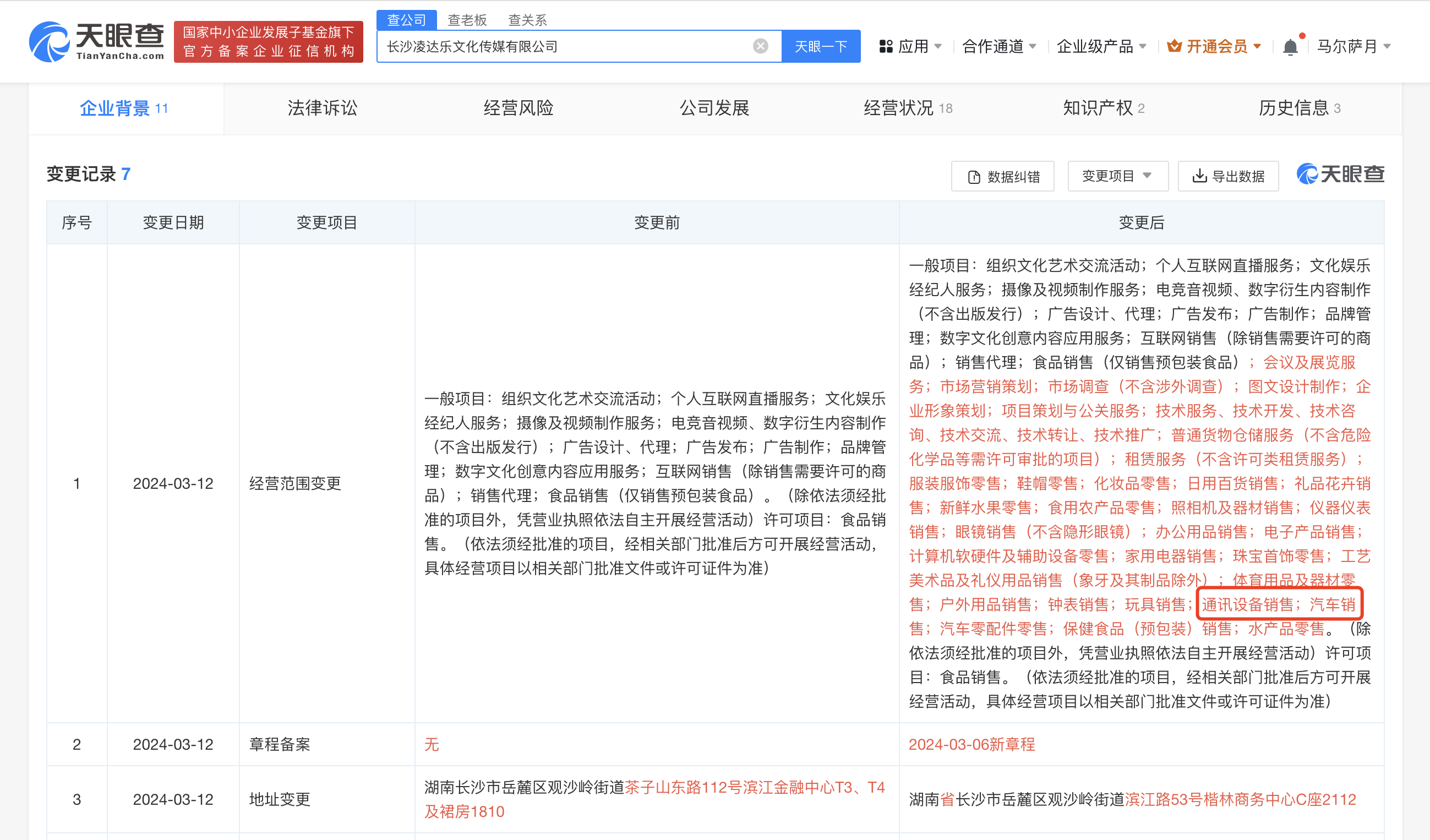Image resolution: width=1430 pixels, height=840 pixels.
Task: Click the 天眼查 watermark logo beside export
Action: coord(1340,174)
